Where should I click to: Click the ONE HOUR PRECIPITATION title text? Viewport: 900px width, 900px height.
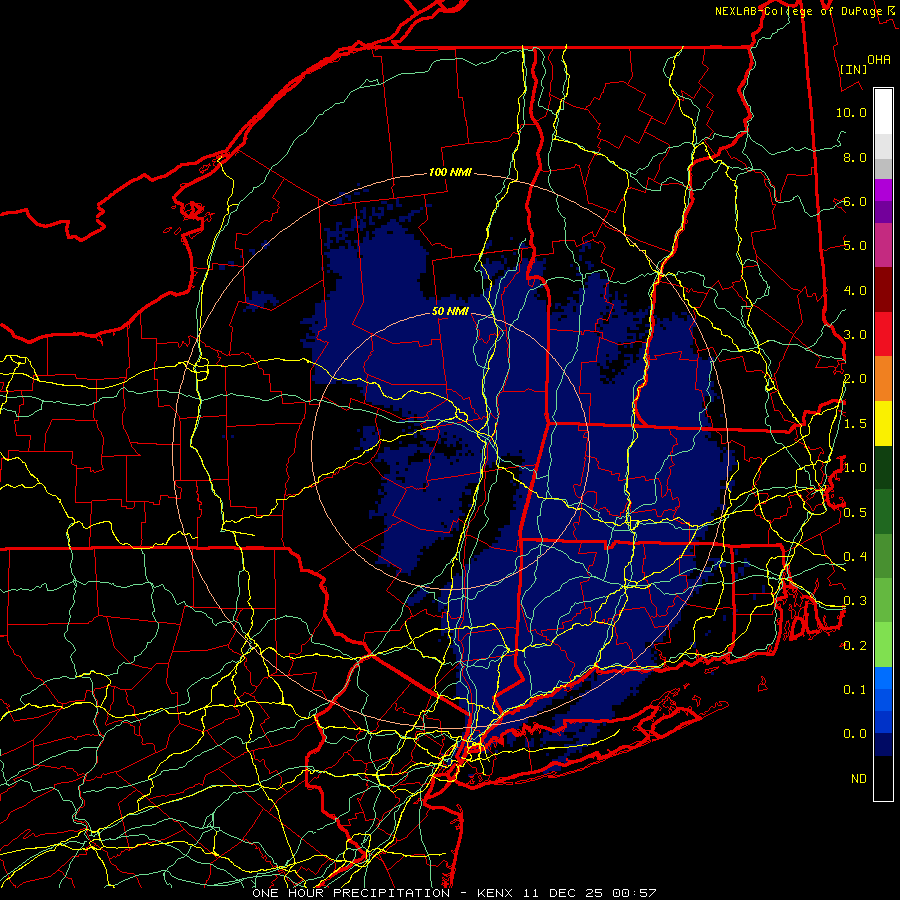(x=351, y=893)
